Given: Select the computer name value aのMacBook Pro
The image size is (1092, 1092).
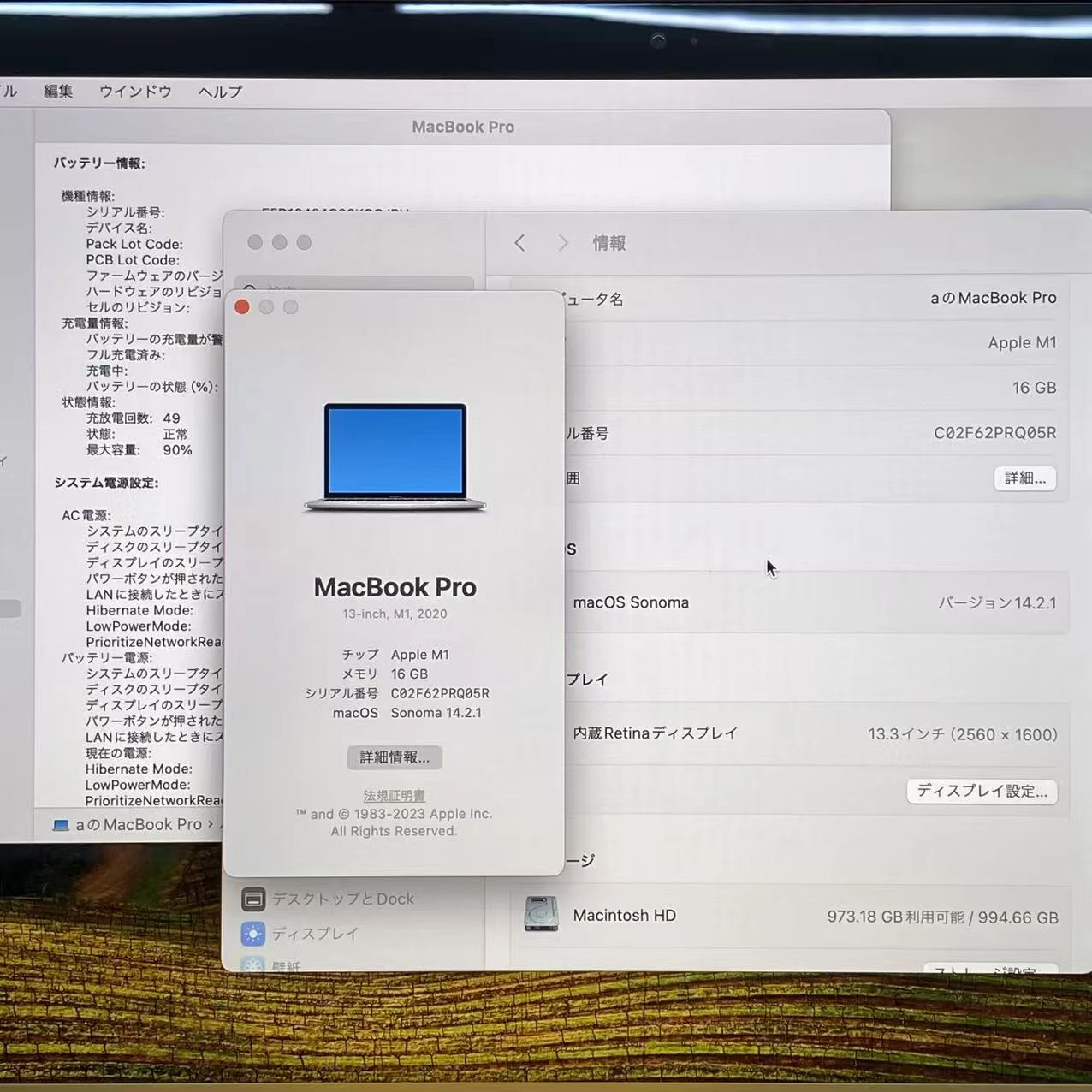Looking at the screenshot, I should 994,298.
